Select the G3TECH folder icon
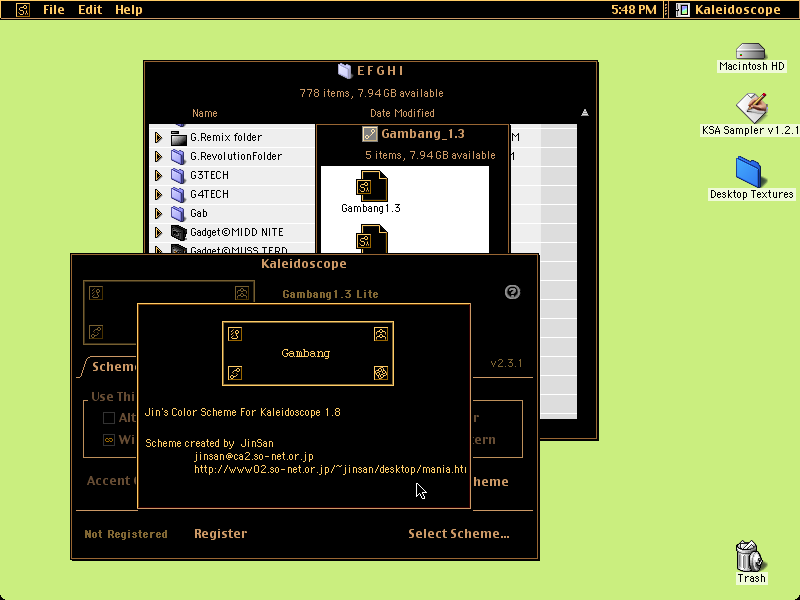800x600 pixels. pyautogui.click(x=178, y=176)
